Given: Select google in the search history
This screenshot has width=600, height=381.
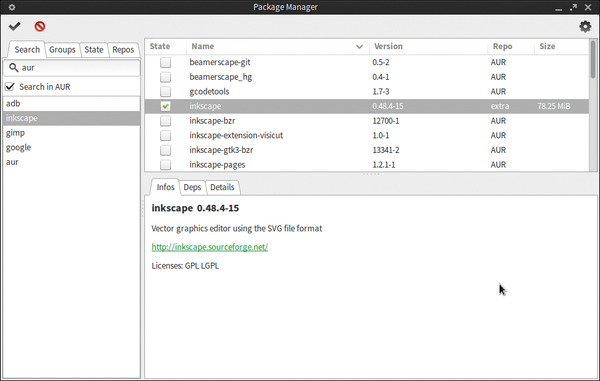Looking at the screenshot, I should click(72, 147).
